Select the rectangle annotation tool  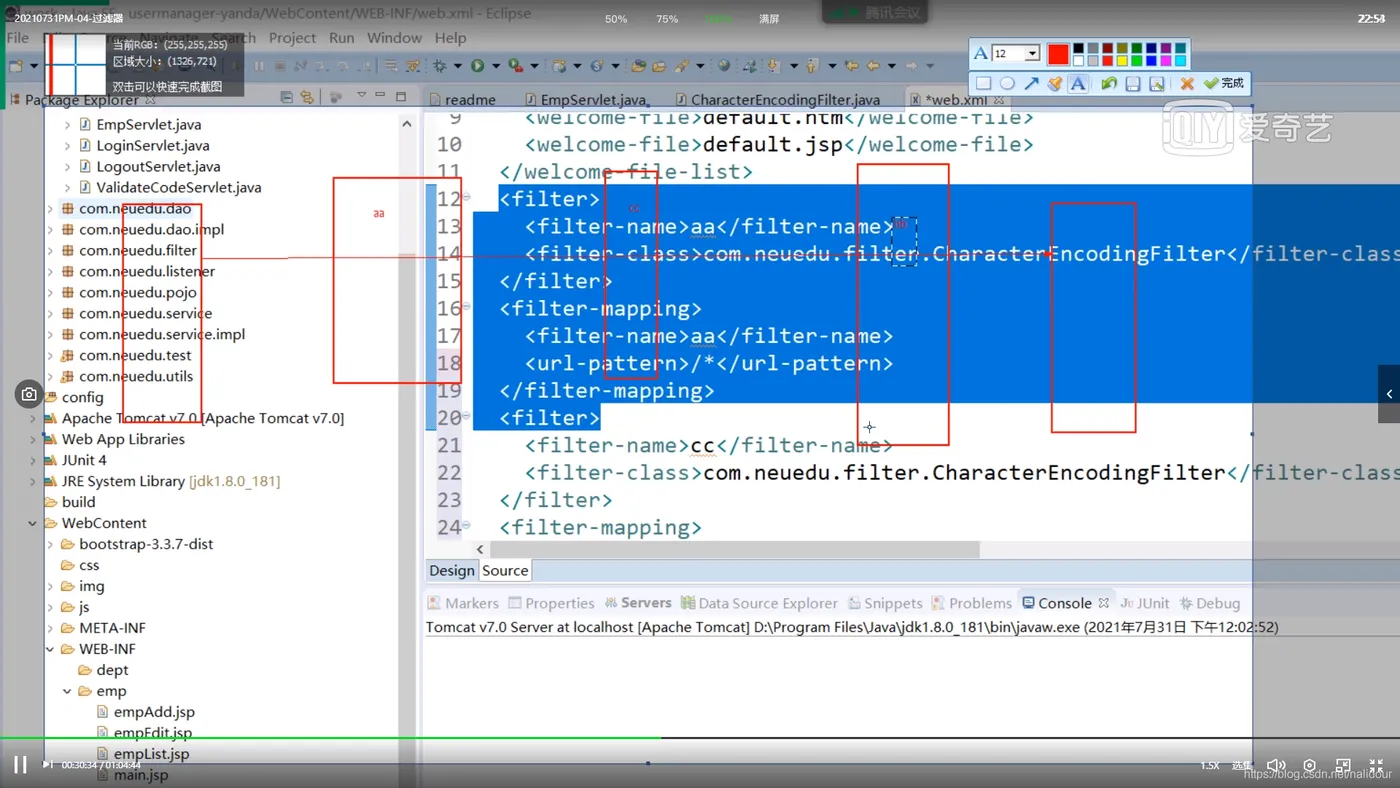pos(983,84)
